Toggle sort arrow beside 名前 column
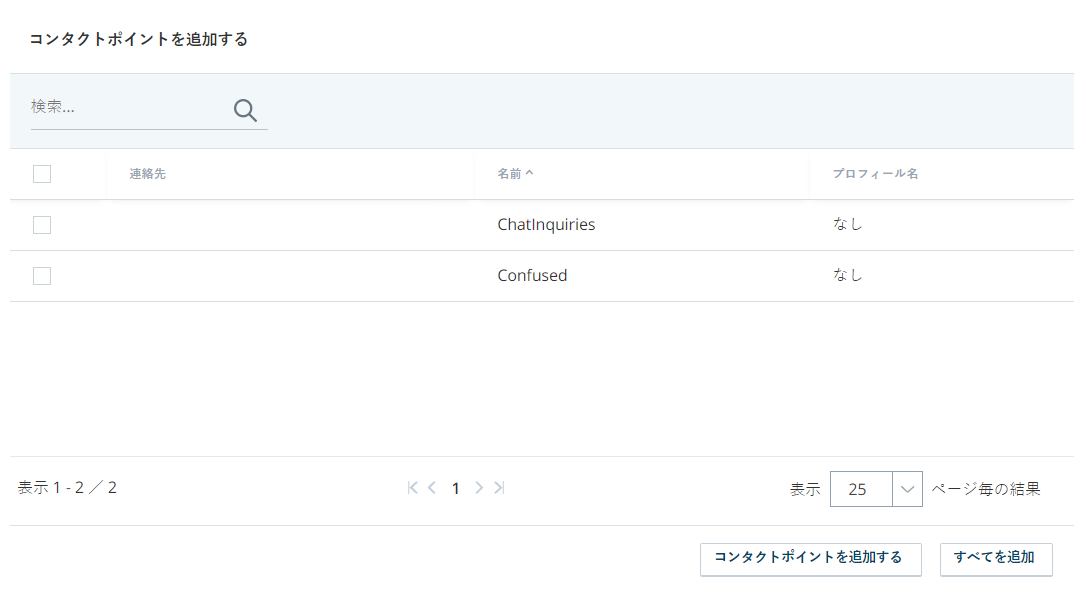The height and width of the screenshot is (599, 1086). (529, 173)
